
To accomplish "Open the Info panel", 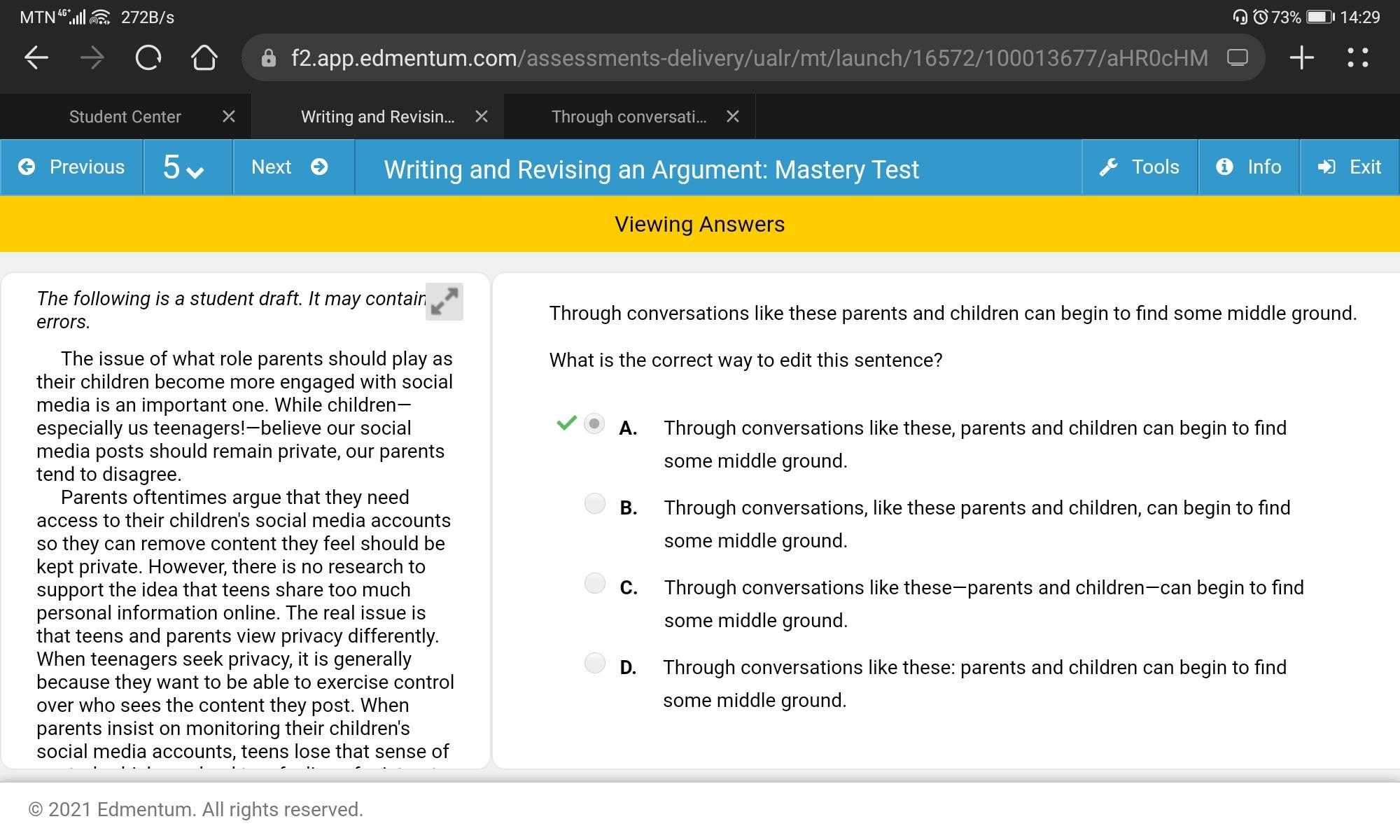I will (x=1249, y=167).
